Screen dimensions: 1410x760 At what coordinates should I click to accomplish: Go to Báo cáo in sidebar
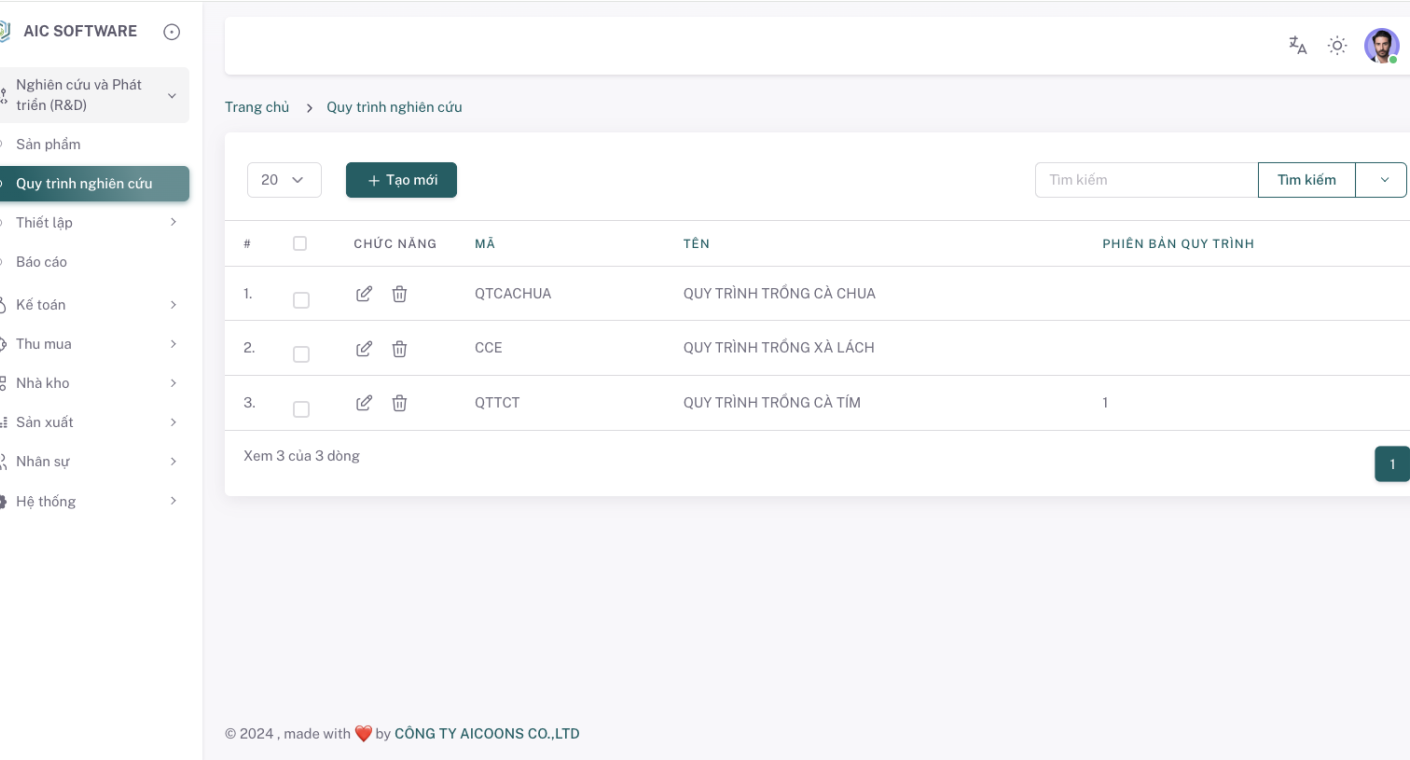(42, 262)
